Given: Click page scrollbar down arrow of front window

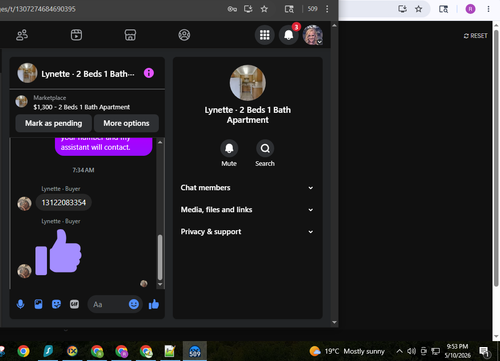Looking at the screenshot, I should (x=334, y=322).
